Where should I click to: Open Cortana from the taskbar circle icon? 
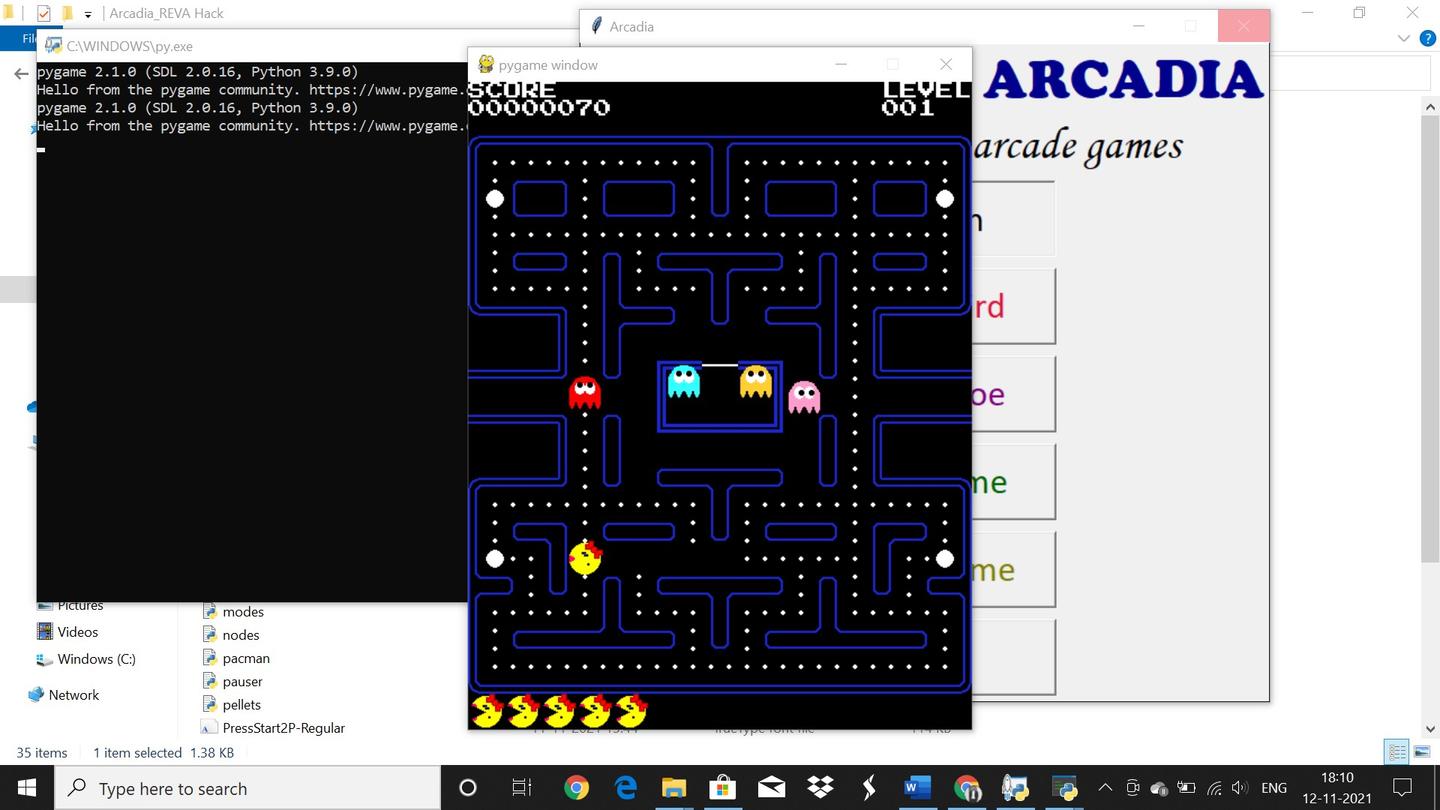click(467, 788)
